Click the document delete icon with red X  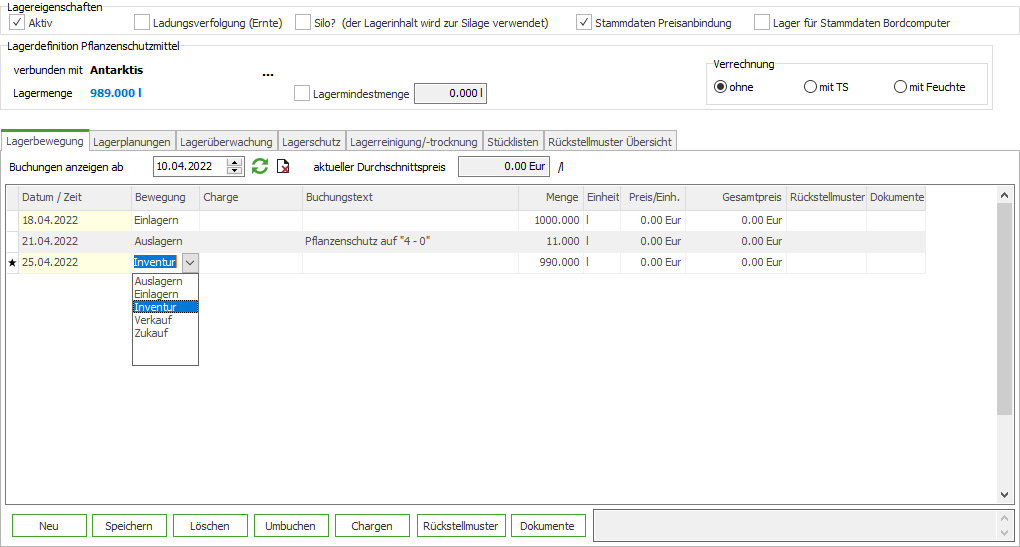[283, 167]
